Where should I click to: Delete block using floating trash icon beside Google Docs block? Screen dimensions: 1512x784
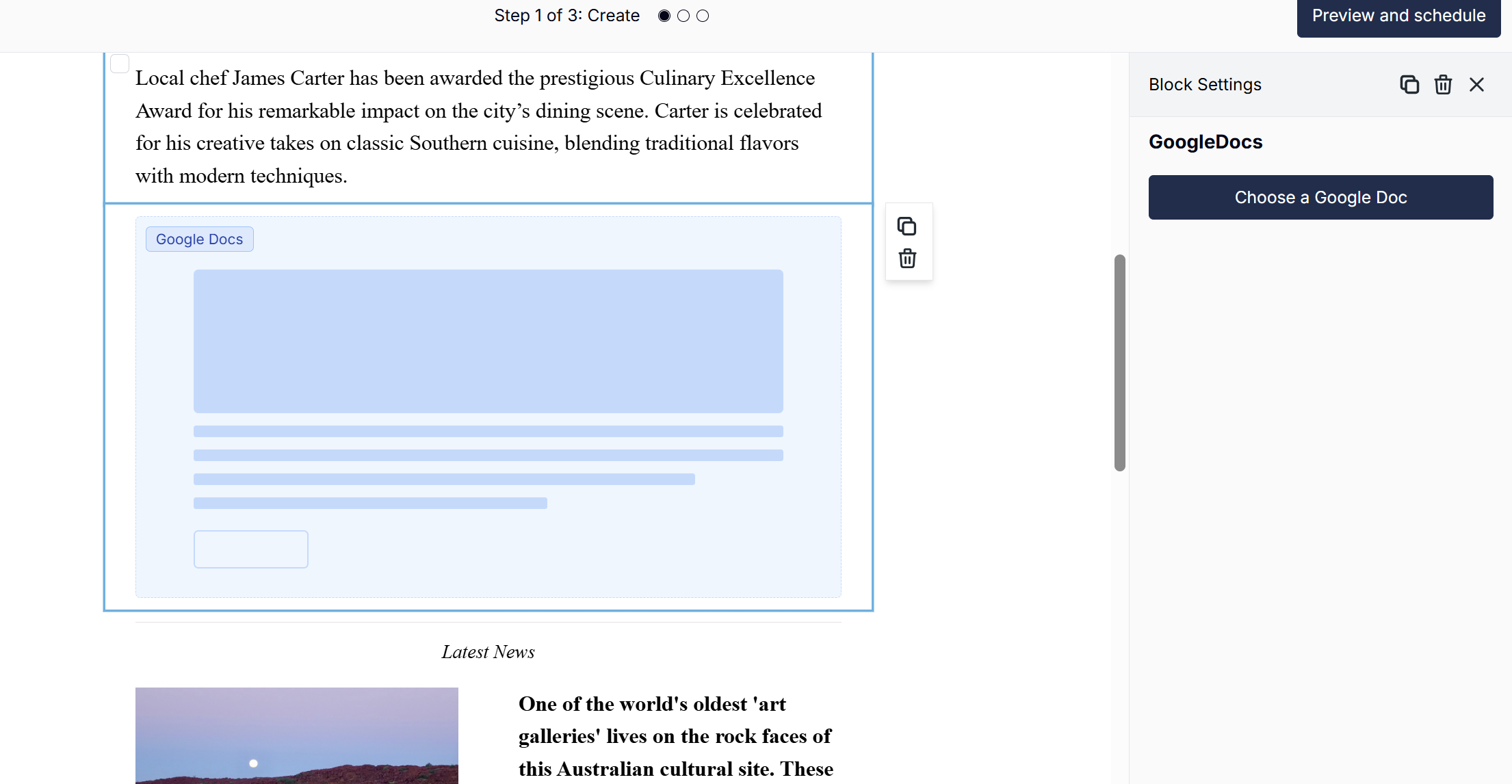point(907,259)
